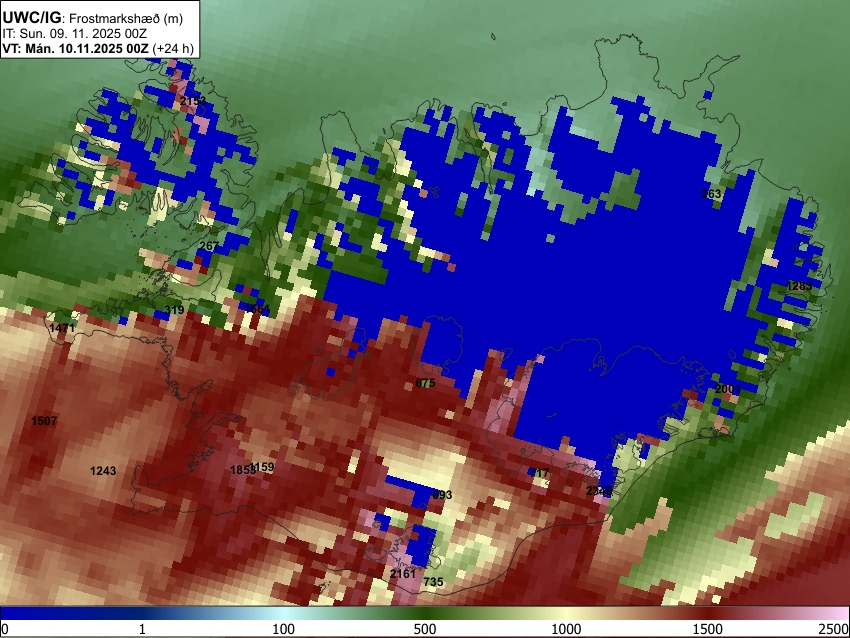Image resolution: width=850 pixels, height=638 pixels.
Task: Click the map value 319
Action: (174, 310)
